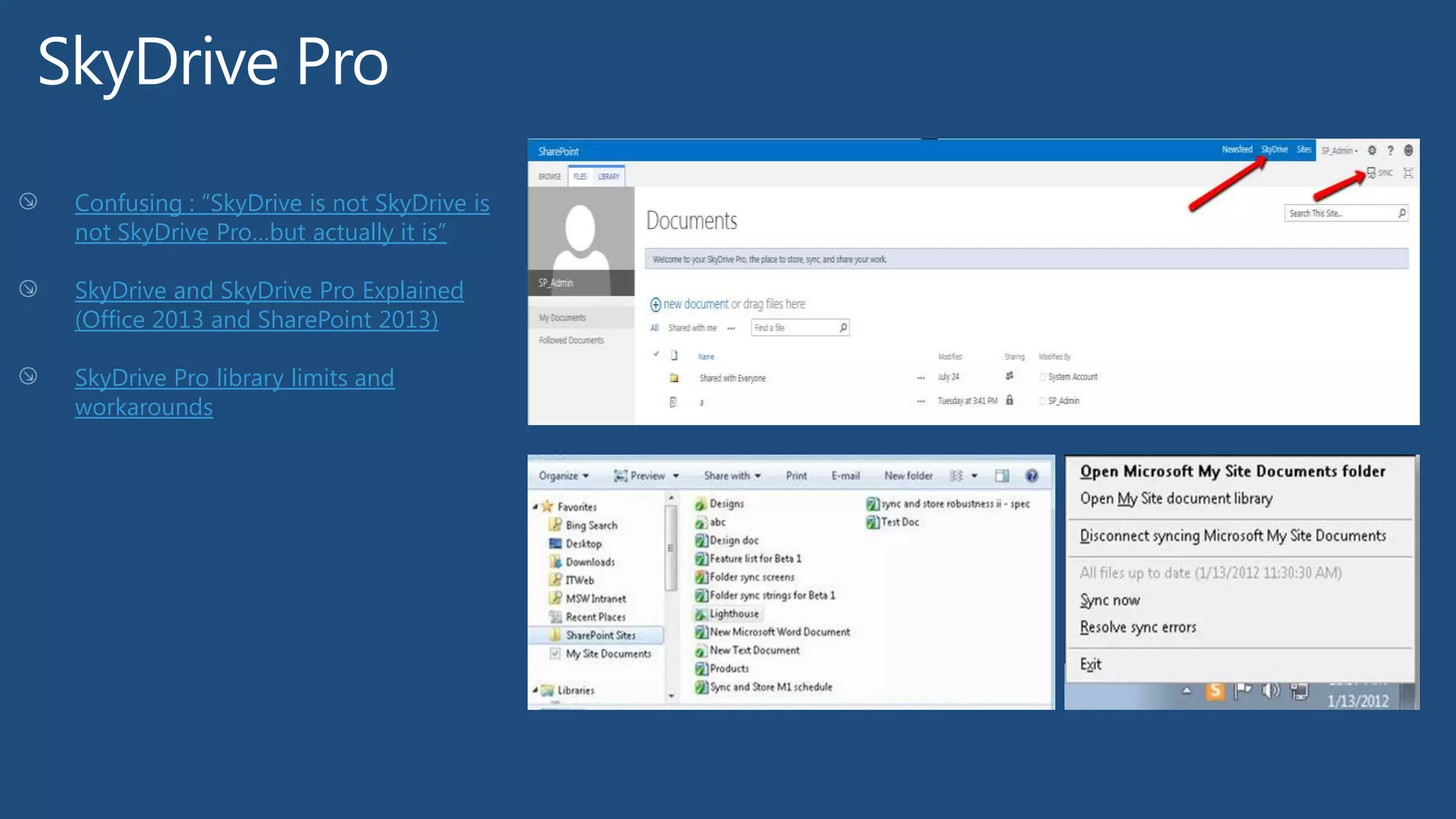Open the SP_Admin user dropdown
Viewport: 1456px width, 819px height.
[x=1339, y=151]
